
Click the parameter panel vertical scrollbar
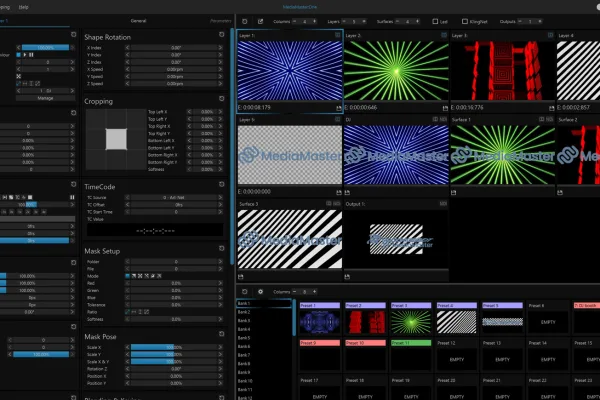click(232, 145)
